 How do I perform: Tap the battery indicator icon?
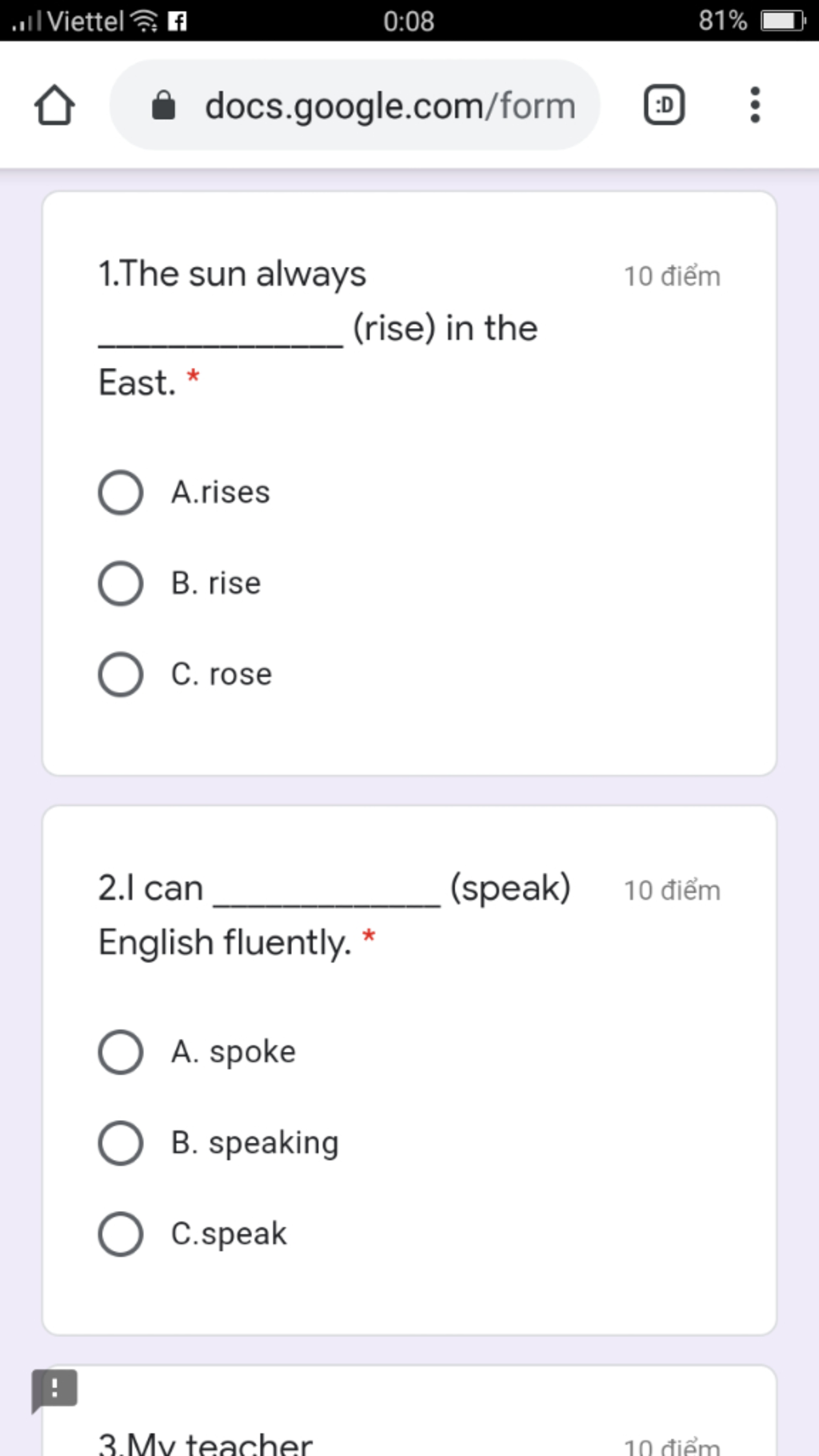point(782,20)
